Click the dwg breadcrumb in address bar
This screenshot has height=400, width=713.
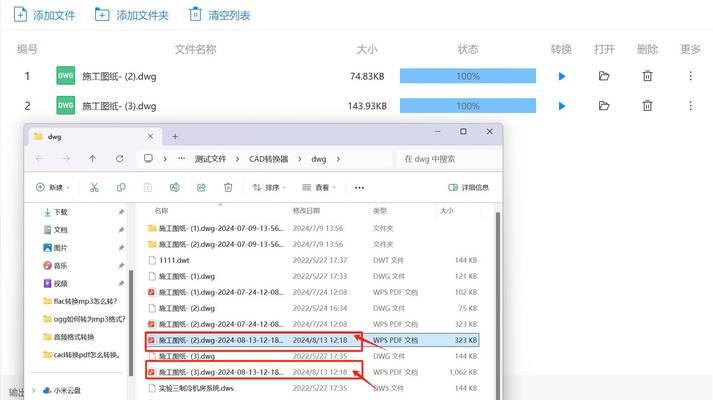tap(319, 159)
